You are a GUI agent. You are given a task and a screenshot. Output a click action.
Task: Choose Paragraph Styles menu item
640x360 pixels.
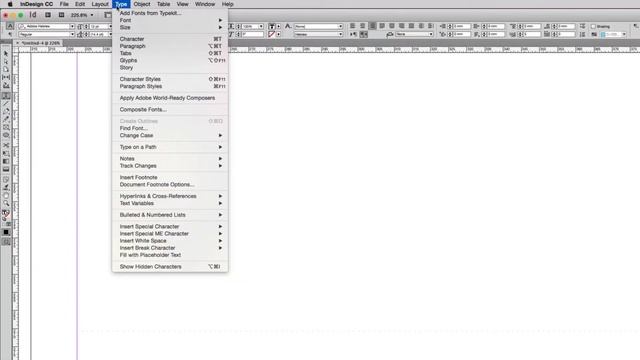tap(170, 87)
